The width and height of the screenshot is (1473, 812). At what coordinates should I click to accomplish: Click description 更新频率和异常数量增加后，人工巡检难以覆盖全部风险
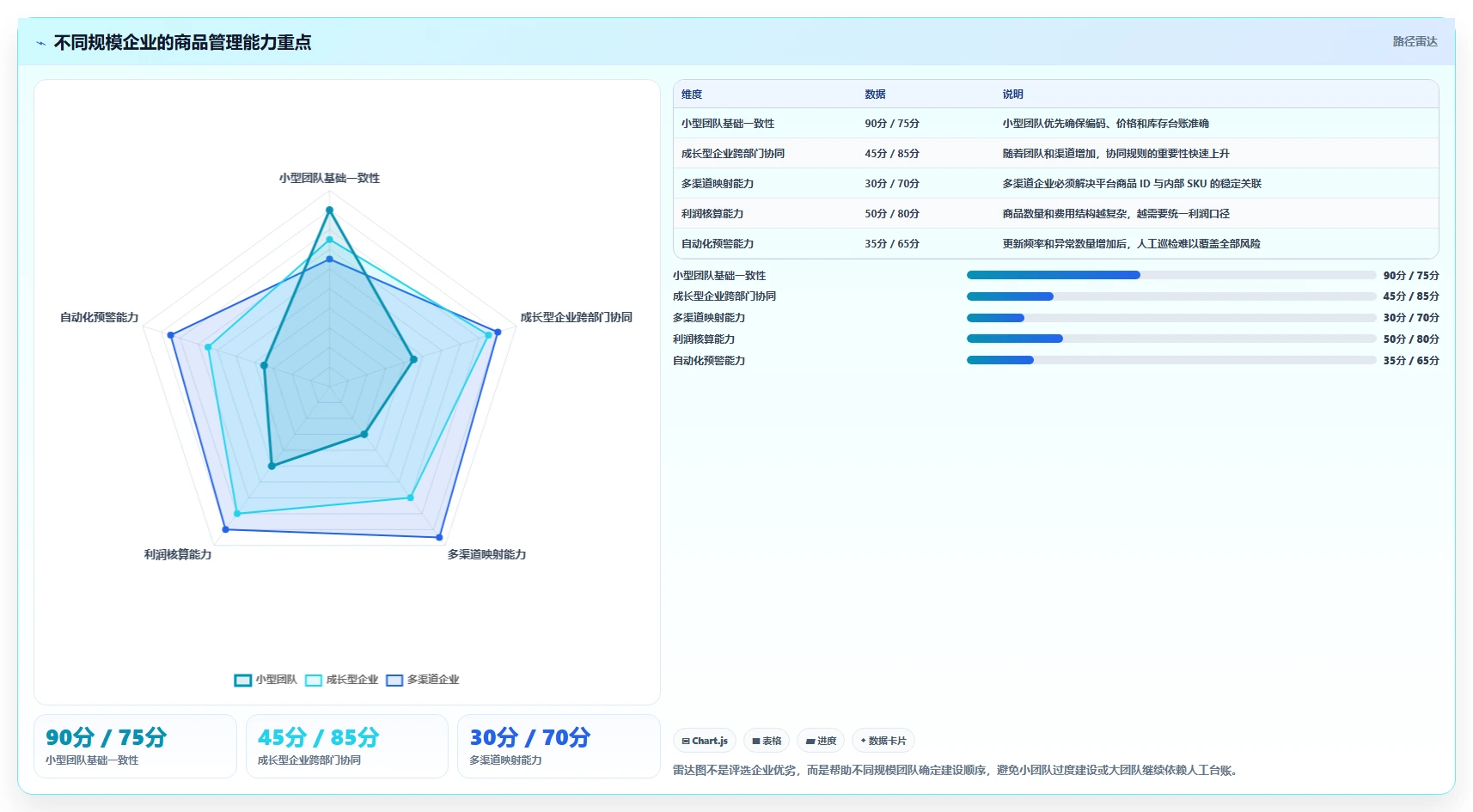[1131, 244]
